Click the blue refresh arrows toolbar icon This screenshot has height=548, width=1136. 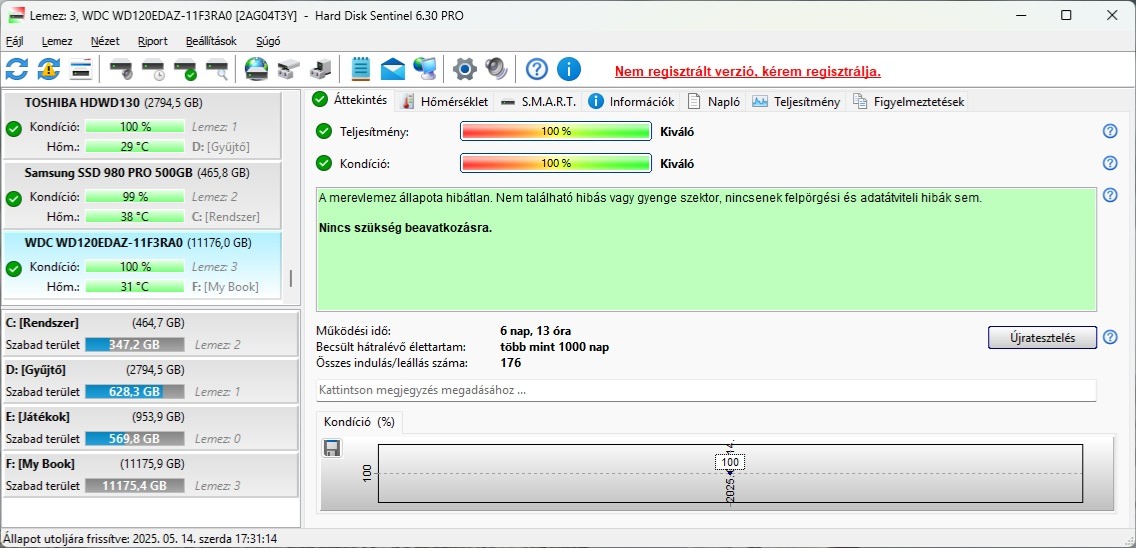tap(17, 70)
